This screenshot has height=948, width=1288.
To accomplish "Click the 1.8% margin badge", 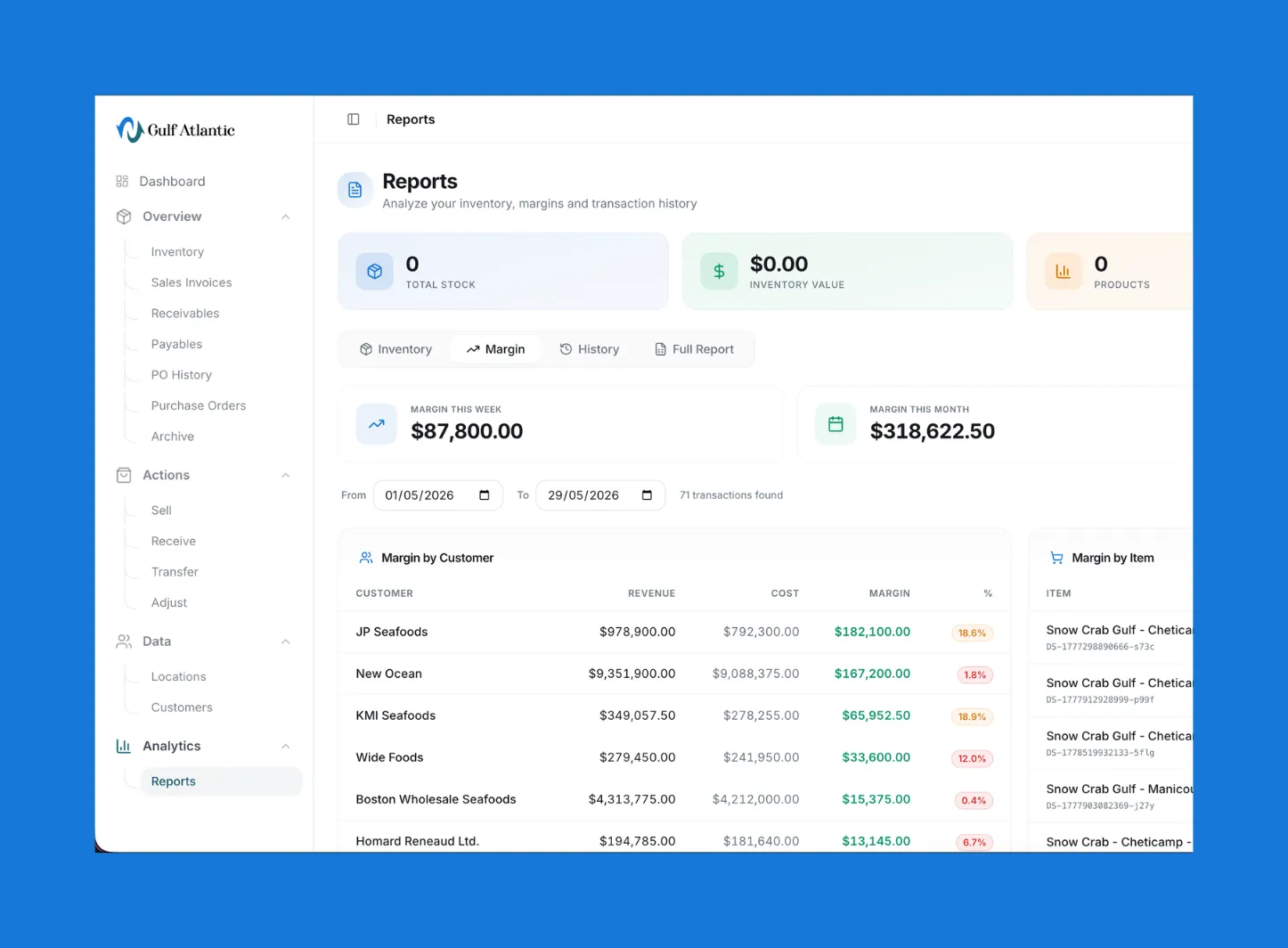I will click(975, 674).
